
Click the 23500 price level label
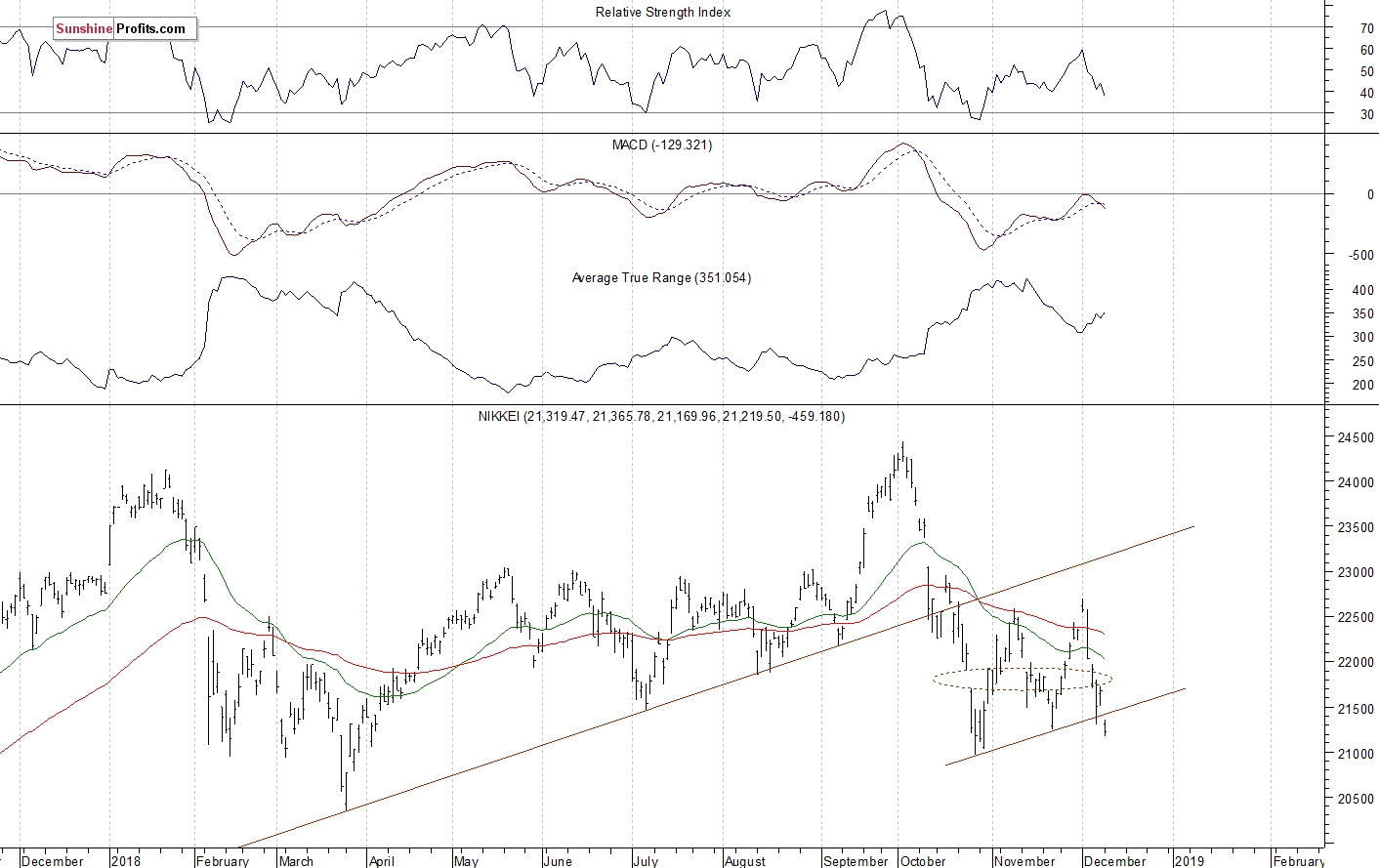pos(1356,528)
